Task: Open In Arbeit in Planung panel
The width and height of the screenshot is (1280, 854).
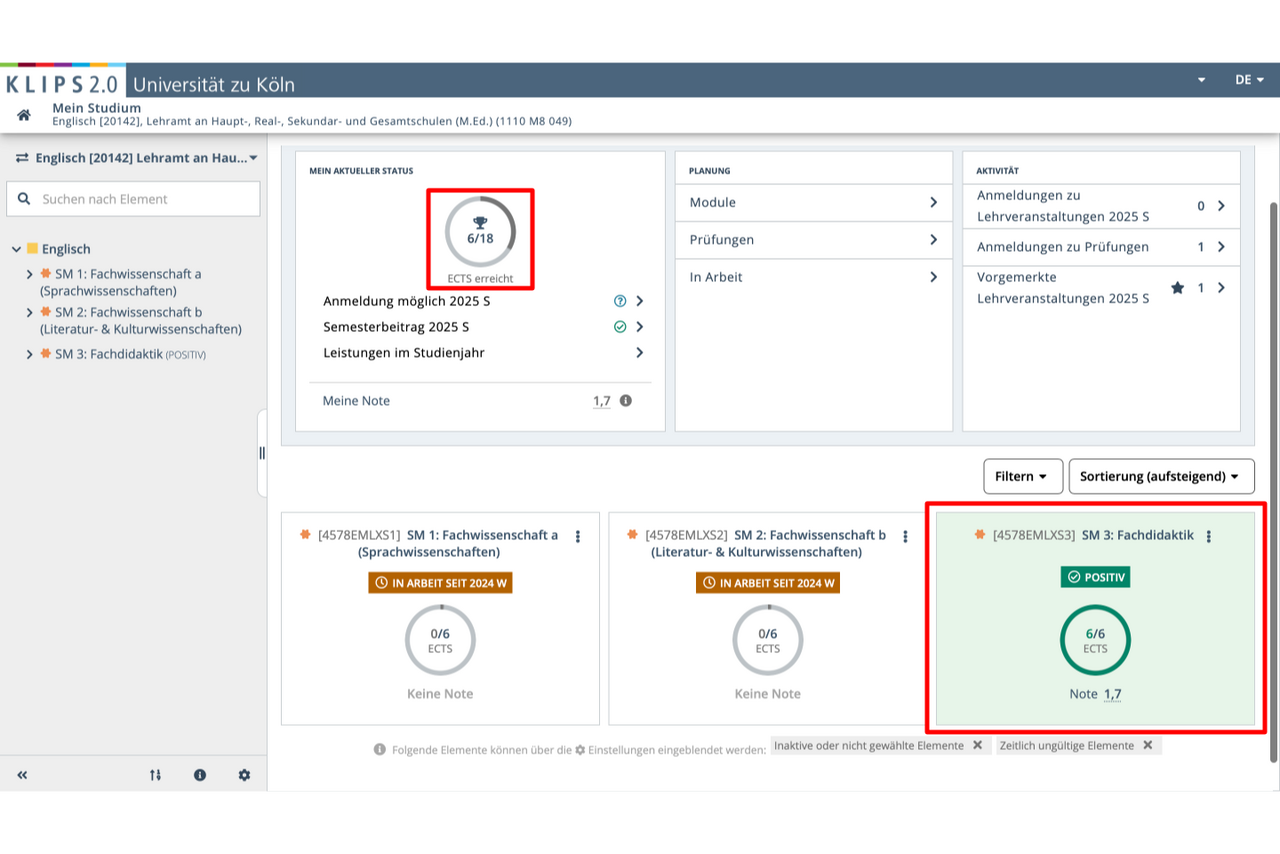Action: 814,277
